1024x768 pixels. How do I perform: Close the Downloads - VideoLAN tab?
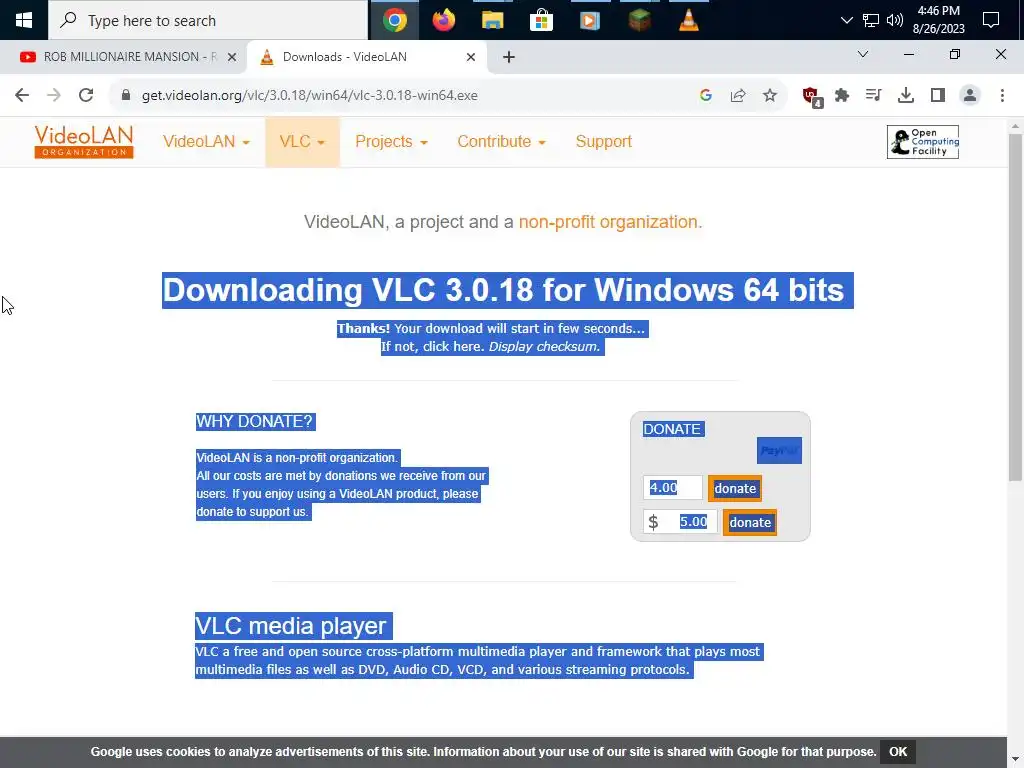point(471,57)
